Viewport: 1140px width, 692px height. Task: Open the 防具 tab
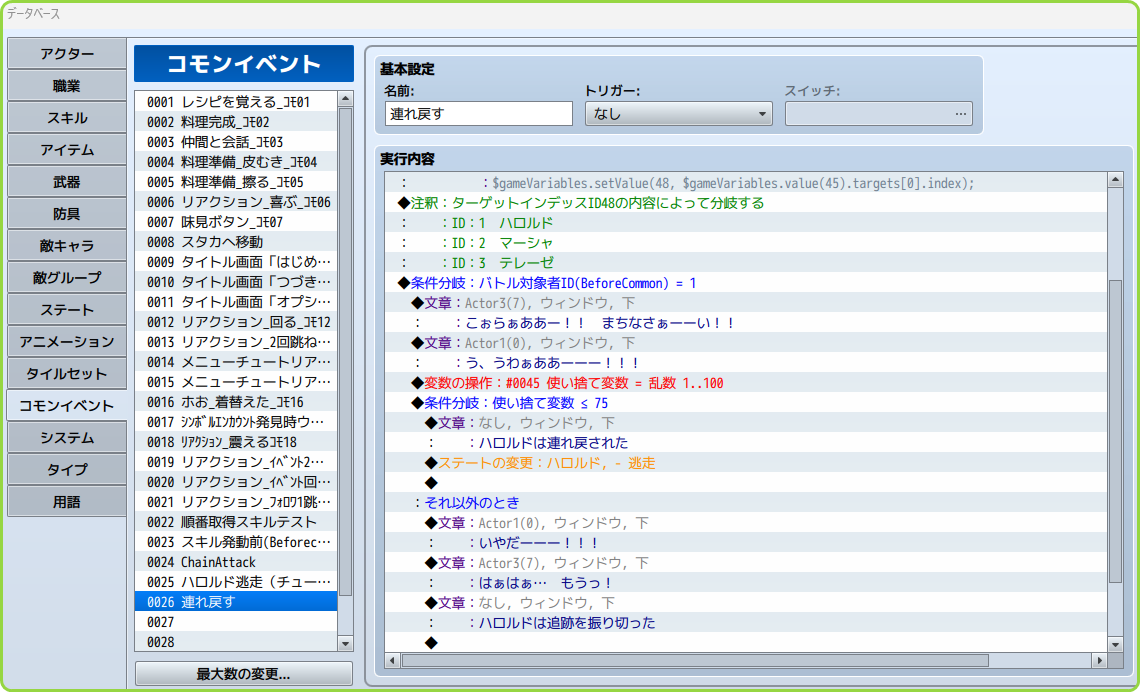click(67, 214)
